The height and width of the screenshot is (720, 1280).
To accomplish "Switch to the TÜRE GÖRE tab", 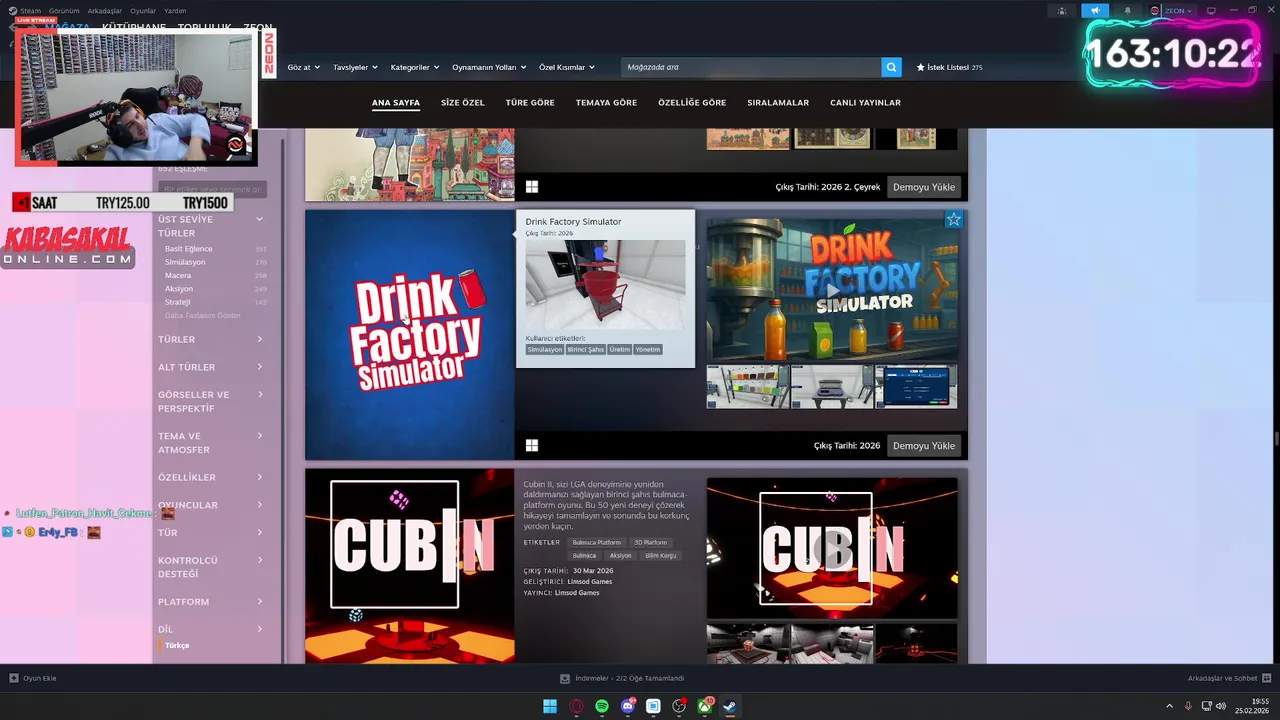I will pos(530,102).
